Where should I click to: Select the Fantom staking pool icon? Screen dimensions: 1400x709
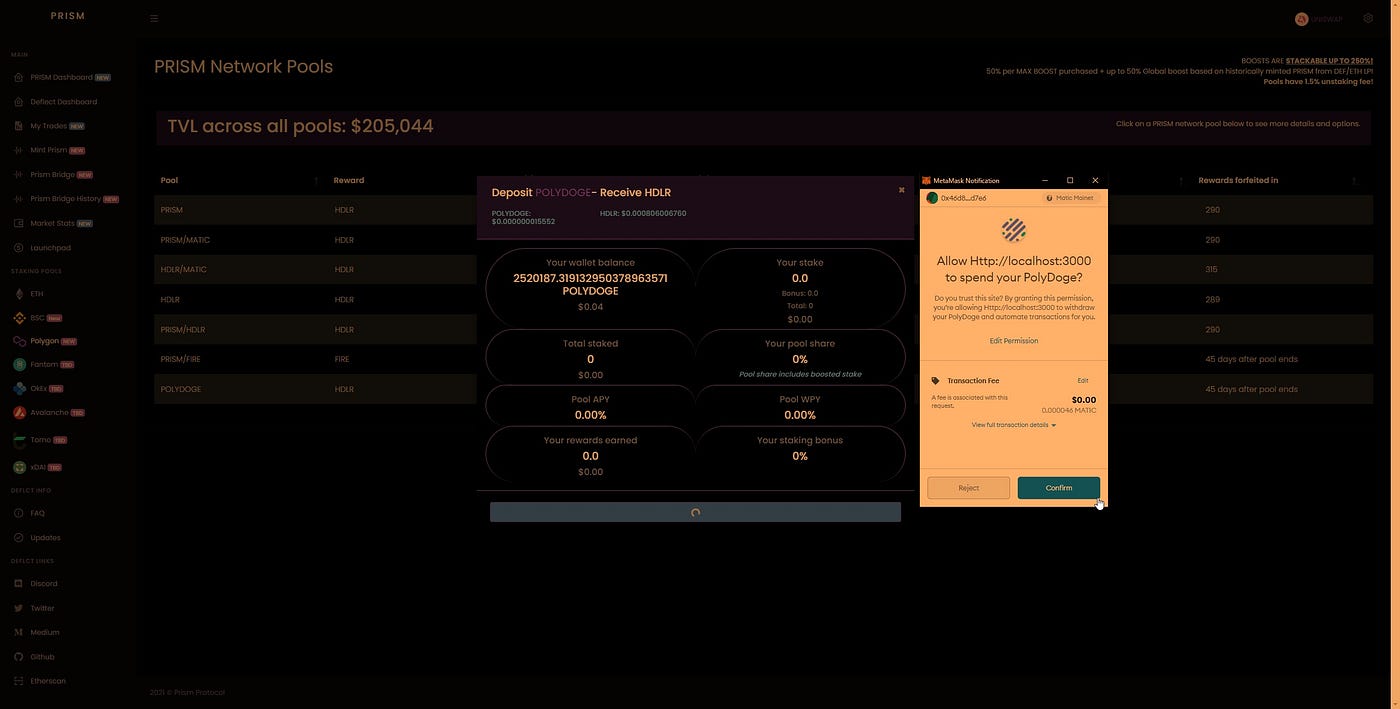[19, 365]
